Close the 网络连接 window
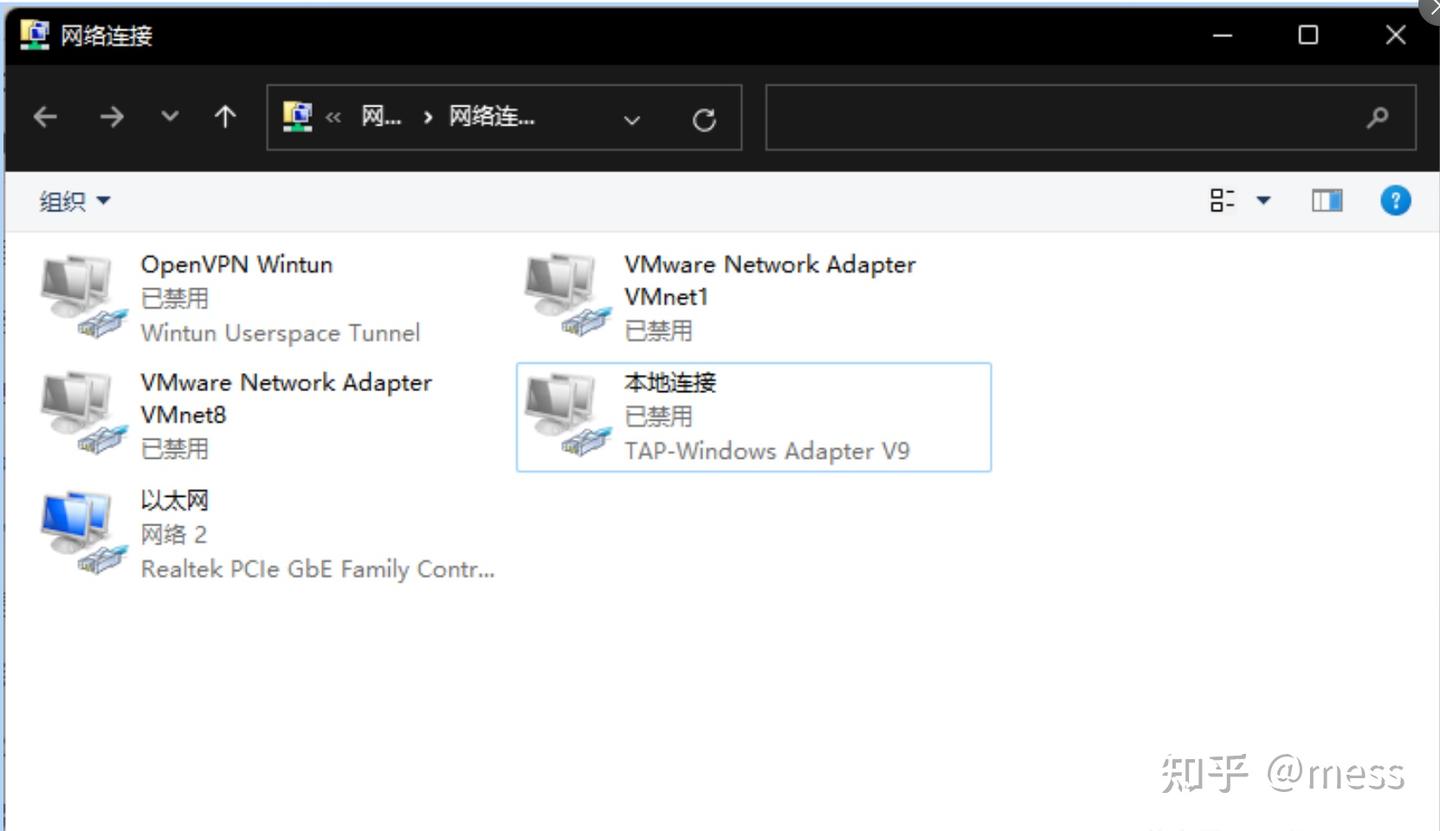Viewport: 1440px width, 831px height. point(1395,35)
